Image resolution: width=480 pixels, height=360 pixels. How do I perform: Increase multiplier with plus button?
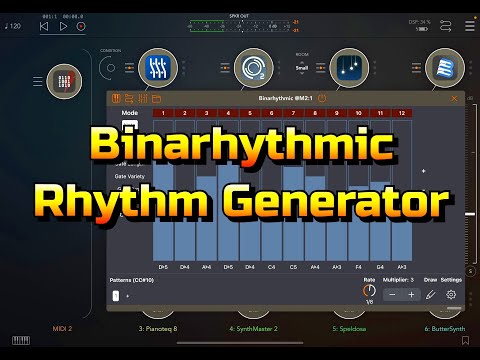coord(411,295)
